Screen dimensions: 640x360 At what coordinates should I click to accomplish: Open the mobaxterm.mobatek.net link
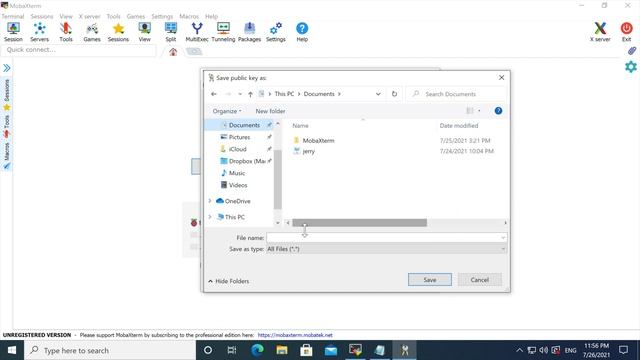click(x=295, y=335)
